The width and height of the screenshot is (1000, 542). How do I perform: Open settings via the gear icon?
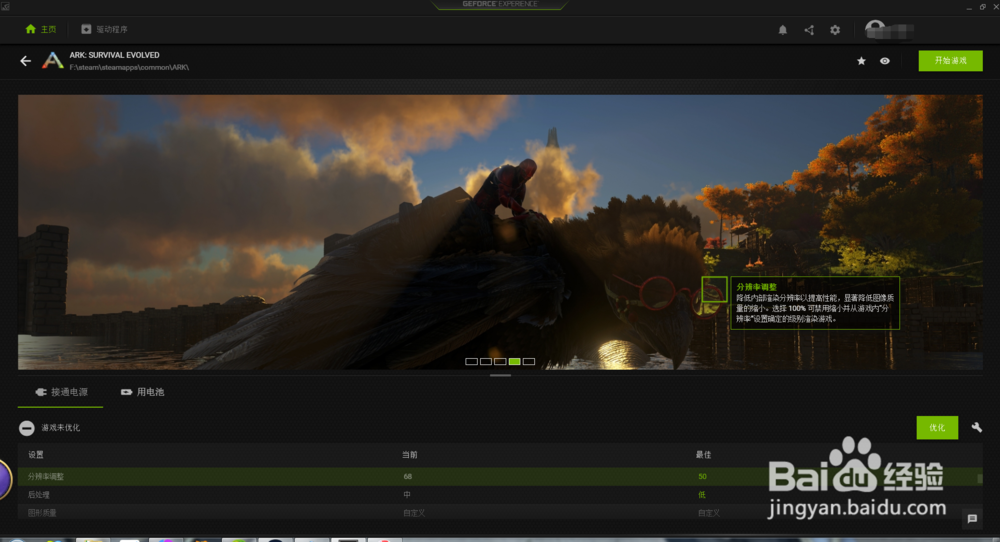[x=835, y=30]
